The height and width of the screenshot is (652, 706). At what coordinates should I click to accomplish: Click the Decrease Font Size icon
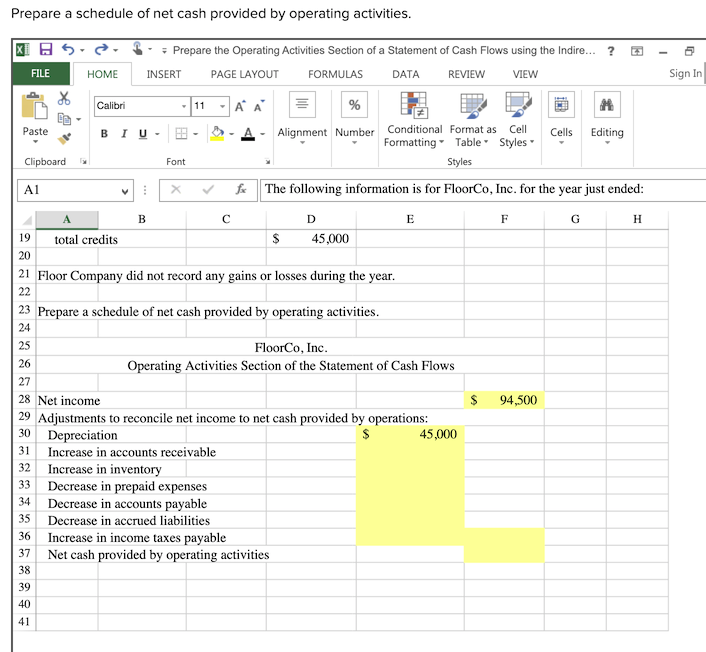click(259, 106)
